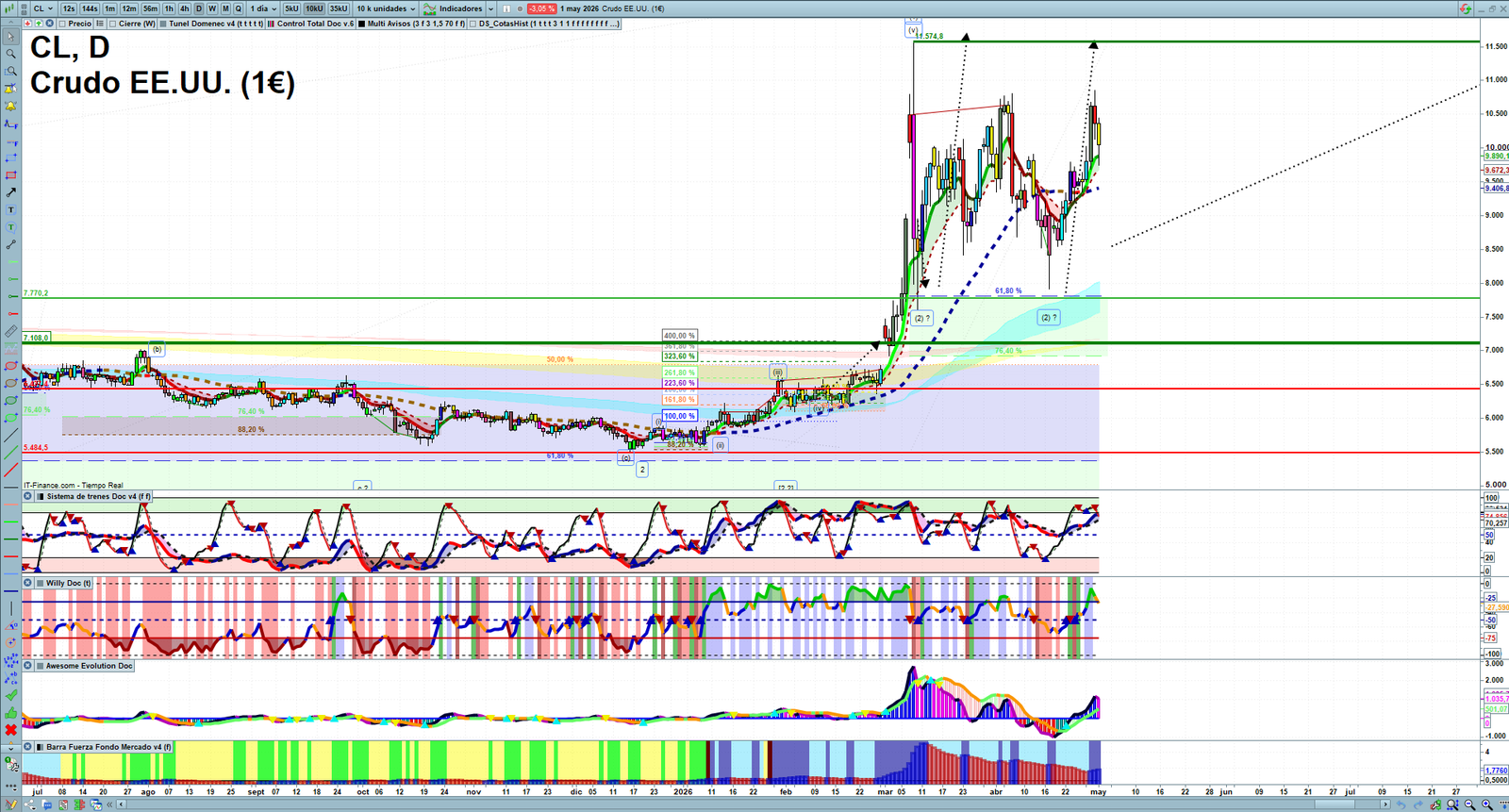The width and height of the screenshot is (1509, 812).
Task: Toggle the Tunel Domenec v4 indicator box
Action: coord(163,24)
